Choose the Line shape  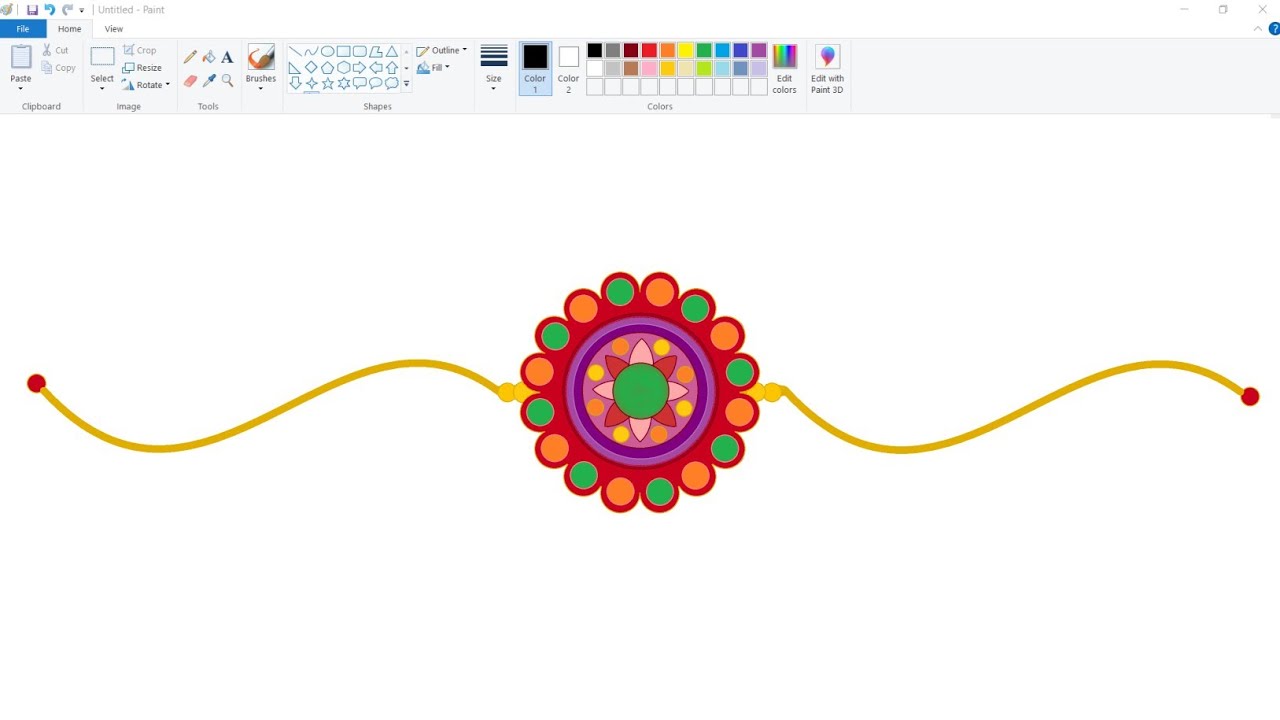point(295,51)
